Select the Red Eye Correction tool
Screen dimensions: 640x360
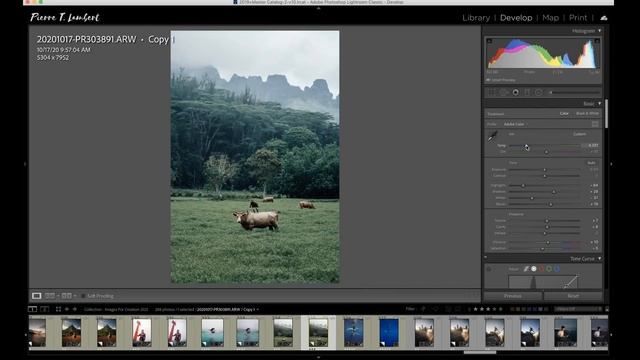click(516, 93)
